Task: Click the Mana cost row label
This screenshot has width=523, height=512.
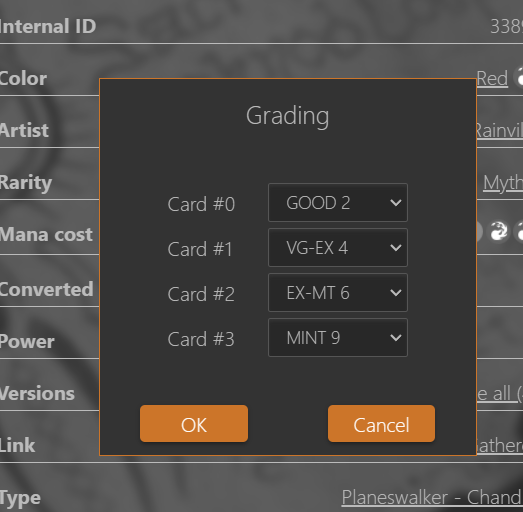Action: [x=46, y=234]
